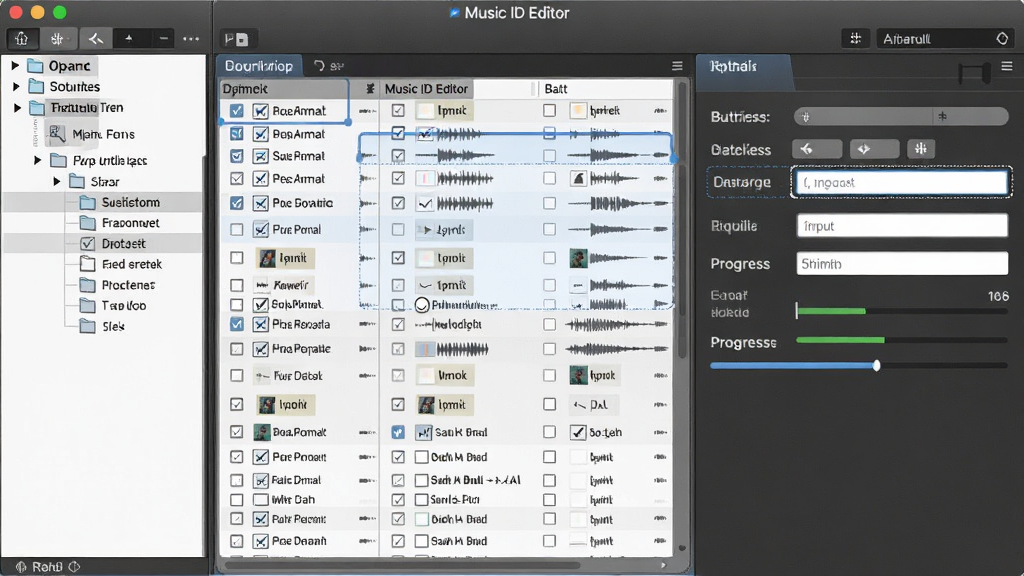Click the home icon in the top toolbar
Viewport: 1024px width, 576px height.
coord(22,39)
